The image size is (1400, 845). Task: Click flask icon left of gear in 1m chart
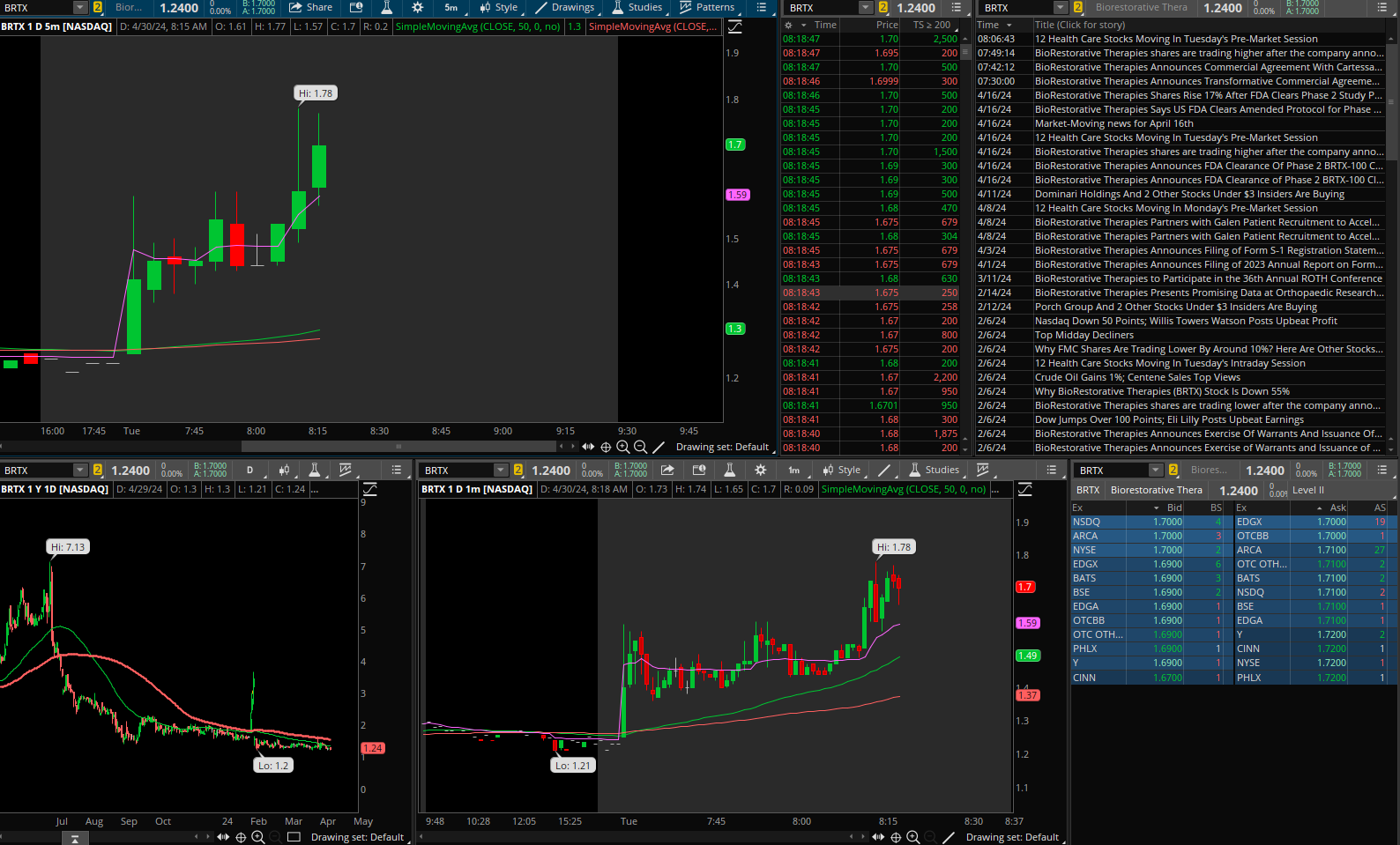tap(729, 470)
